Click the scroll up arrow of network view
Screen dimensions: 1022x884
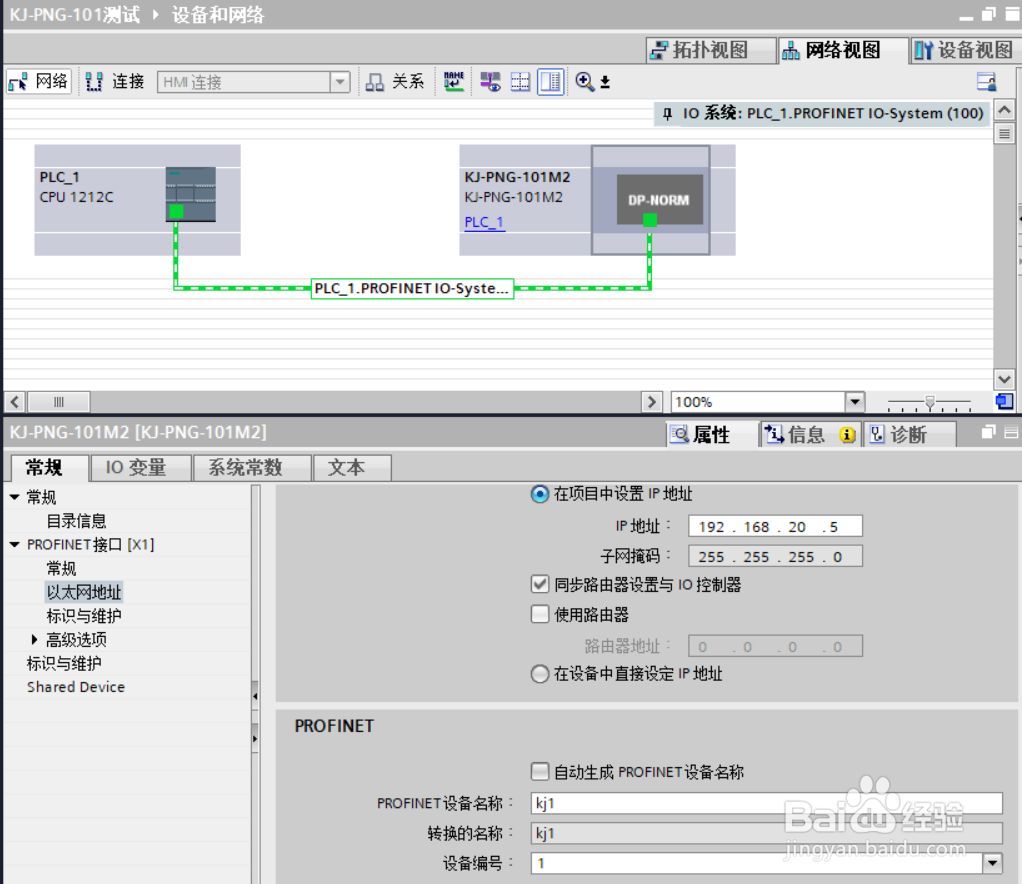[x=1004, y=110]
